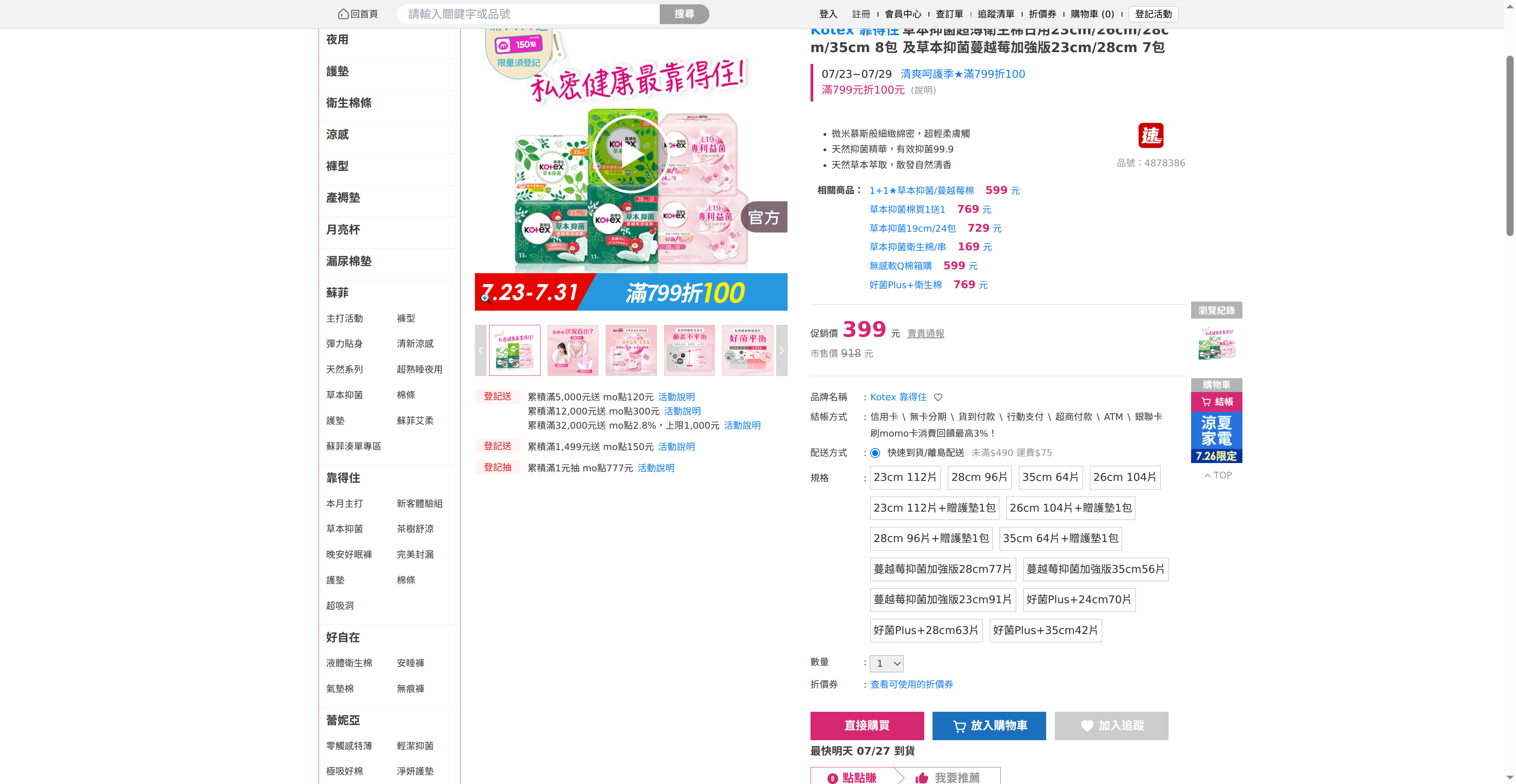Screen dimensions: 1516x784
Task: Open the 涼感 category
Action: [337, 135]
